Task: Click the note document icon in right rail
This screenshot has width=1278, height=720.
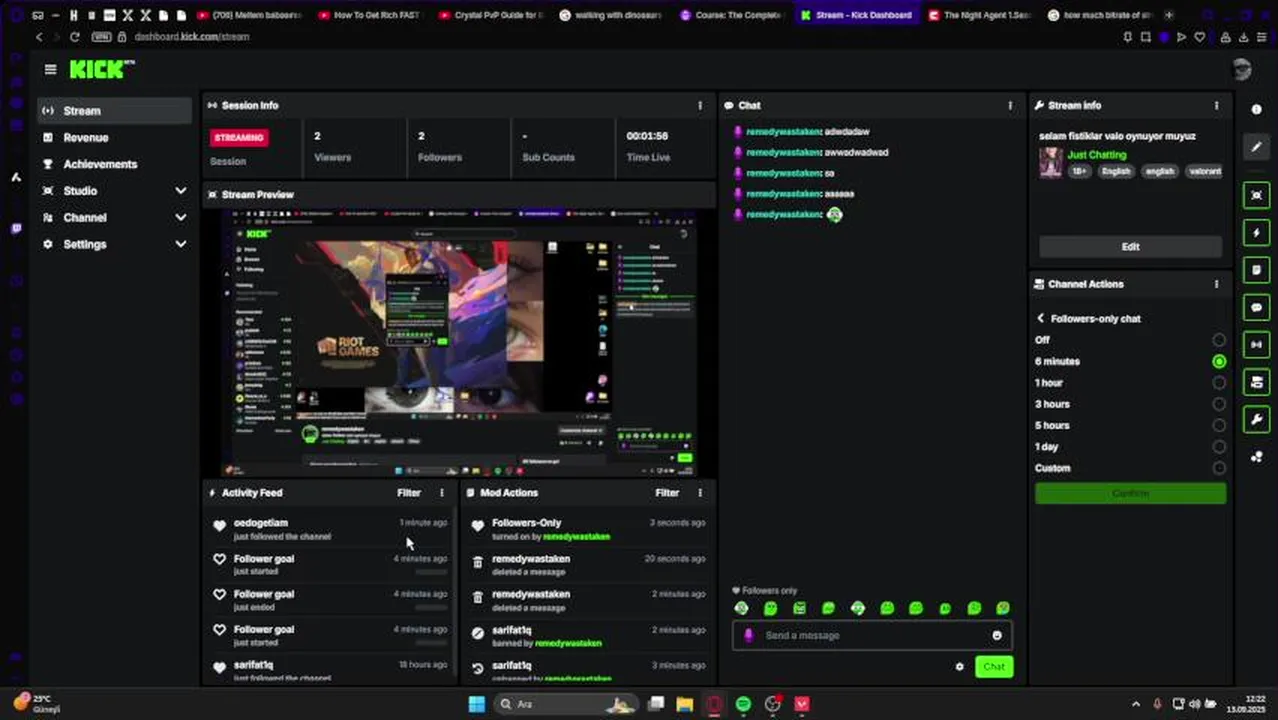Action: [x=1257, y=270]
